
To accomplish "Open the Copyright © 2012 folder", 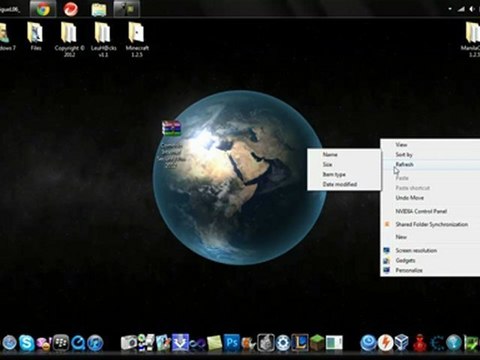I will [x=69, y=39].
